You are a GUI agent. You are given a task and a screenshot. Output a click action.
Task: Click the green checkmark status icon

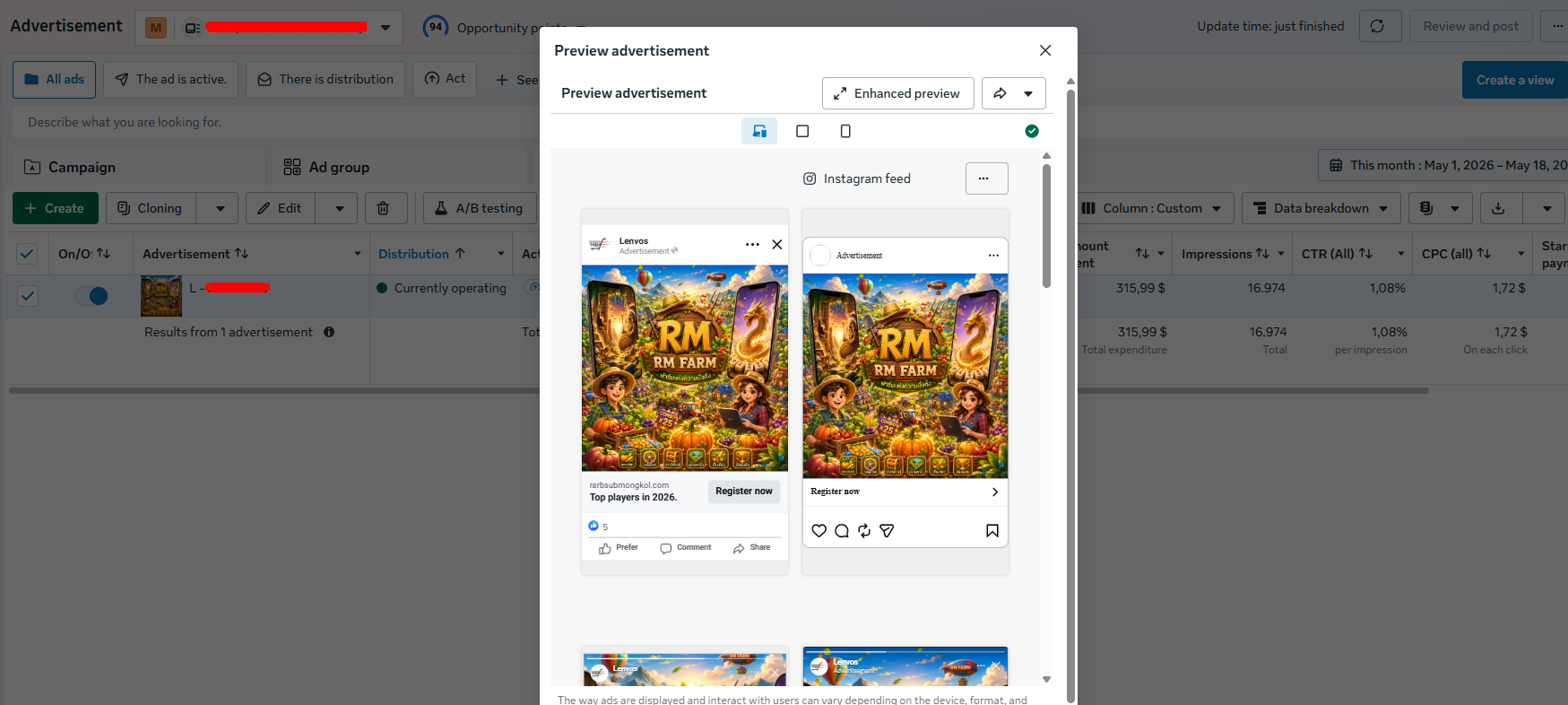pos(1032,131)
